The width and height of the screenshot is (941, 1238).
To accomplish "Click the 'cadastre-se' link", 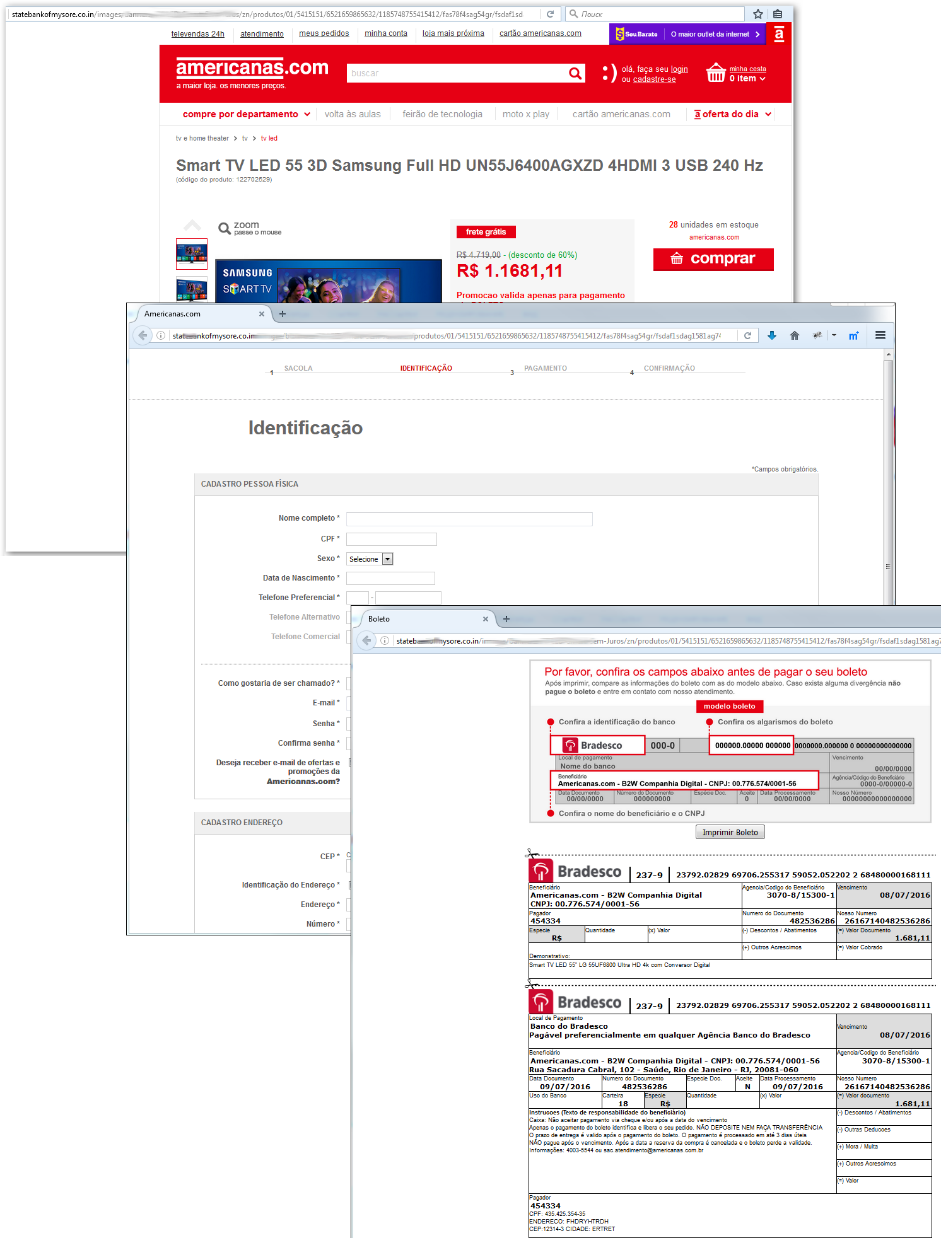I will pyautogui.click(x=653, y=79).
